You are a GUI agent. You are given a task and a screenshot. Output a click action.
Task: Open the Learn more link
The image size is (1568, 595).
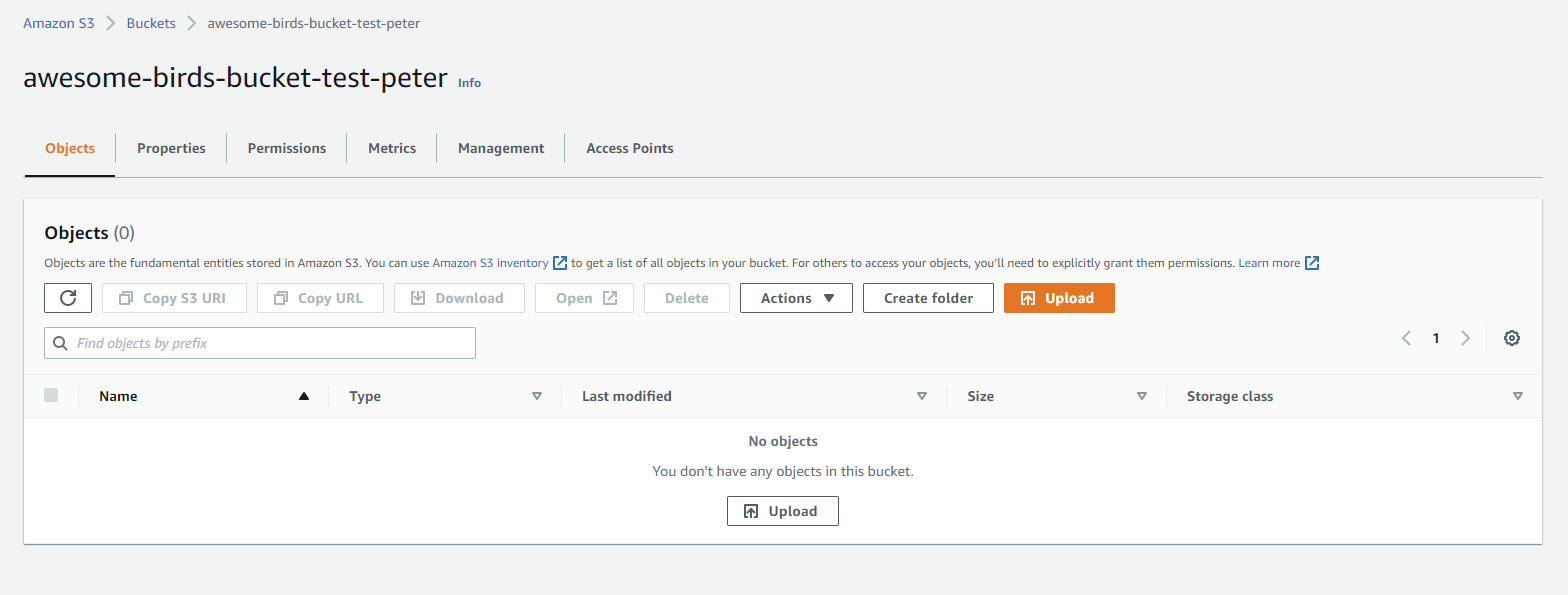1269,263
